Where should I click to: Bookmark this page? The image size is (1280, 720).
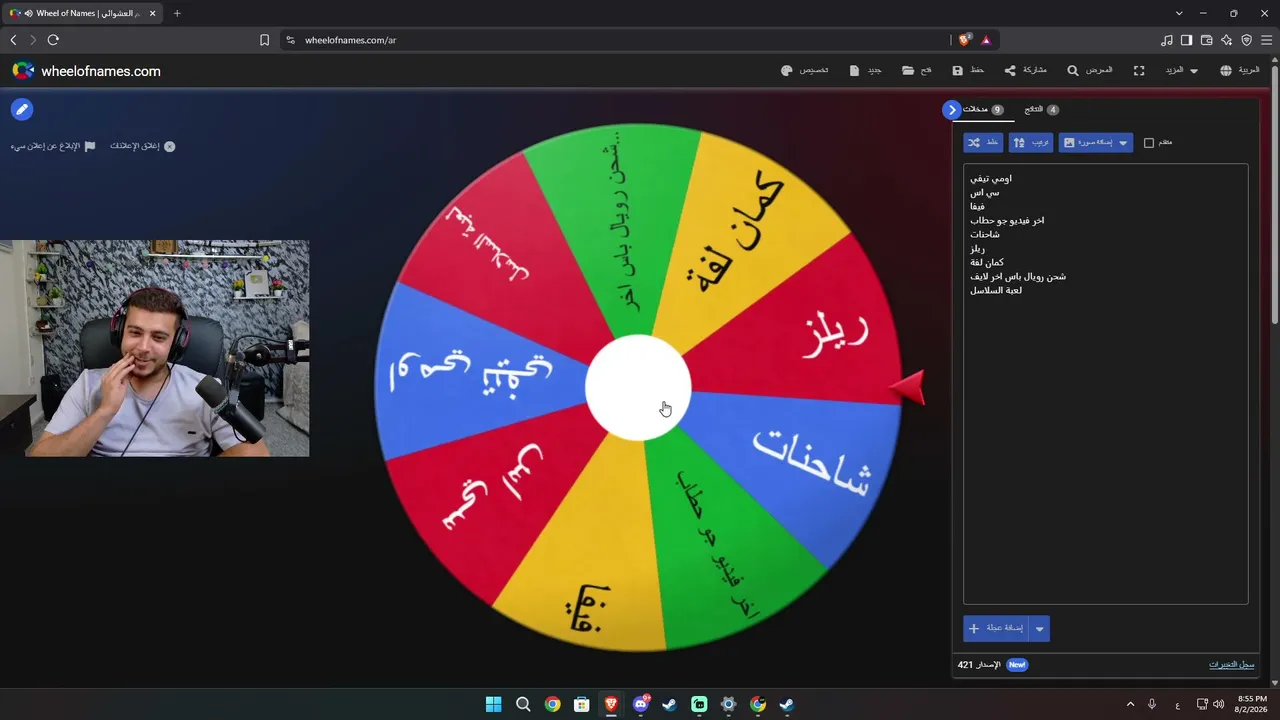coord(264,40)
